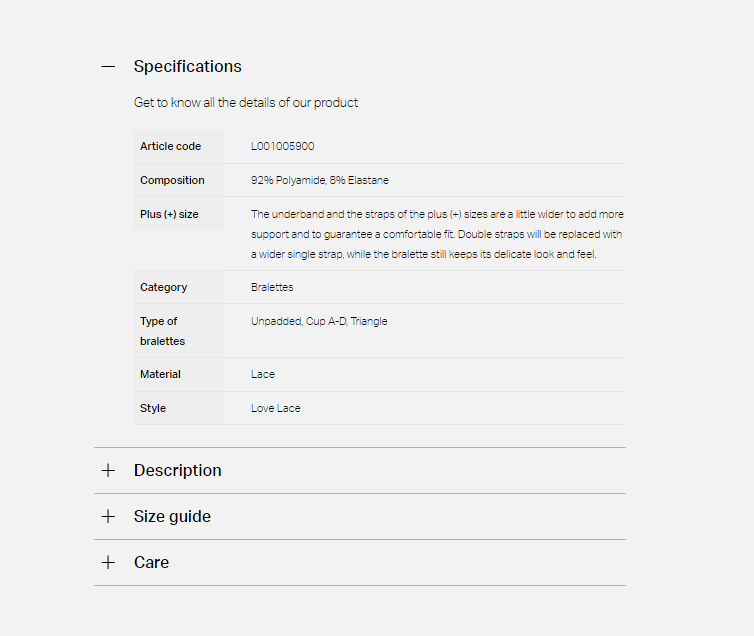The image size is (754, 636).
Task: Click the Get to know details subtitle
Action: click(246, 103)
